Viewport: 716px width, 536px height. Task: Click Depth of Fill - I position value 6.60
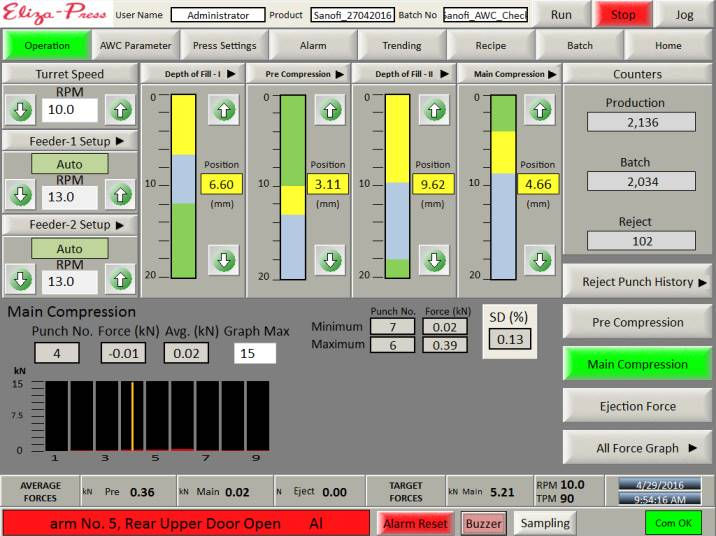point(221,184)
